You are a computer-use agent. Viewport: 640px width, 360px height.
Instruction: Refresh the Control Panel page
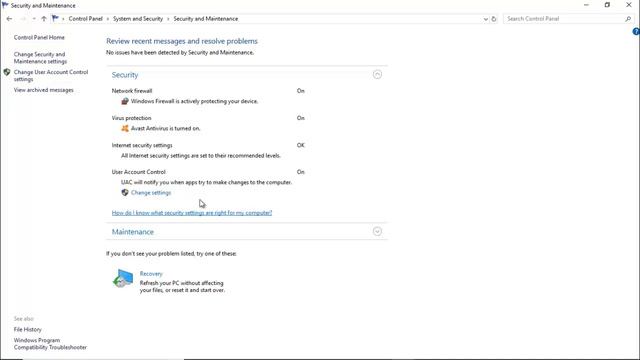[493, 19]
